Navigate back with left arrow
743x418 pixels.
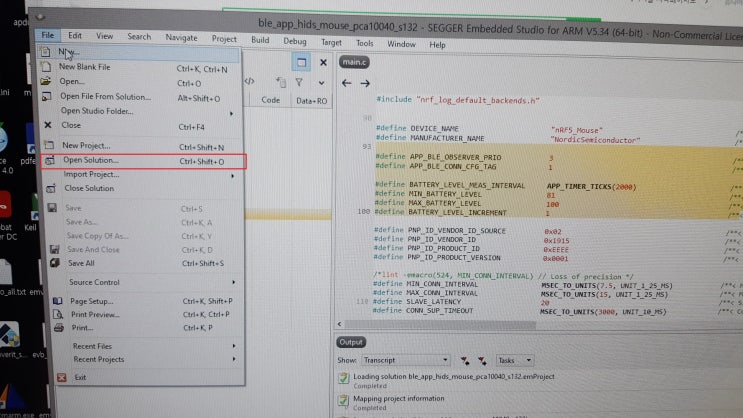(346, 83)
